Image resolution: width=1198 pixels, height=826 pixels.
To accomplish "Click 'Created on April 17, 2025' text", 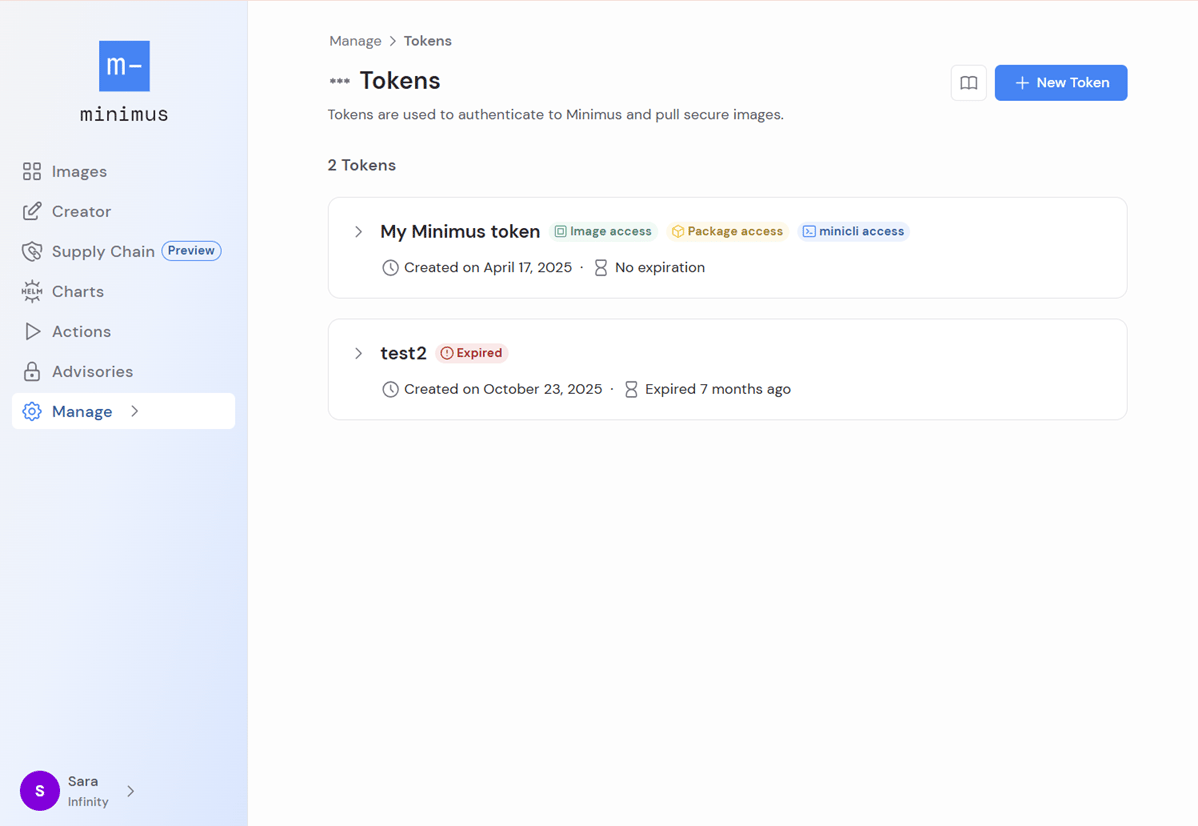I will click(487, 267).
